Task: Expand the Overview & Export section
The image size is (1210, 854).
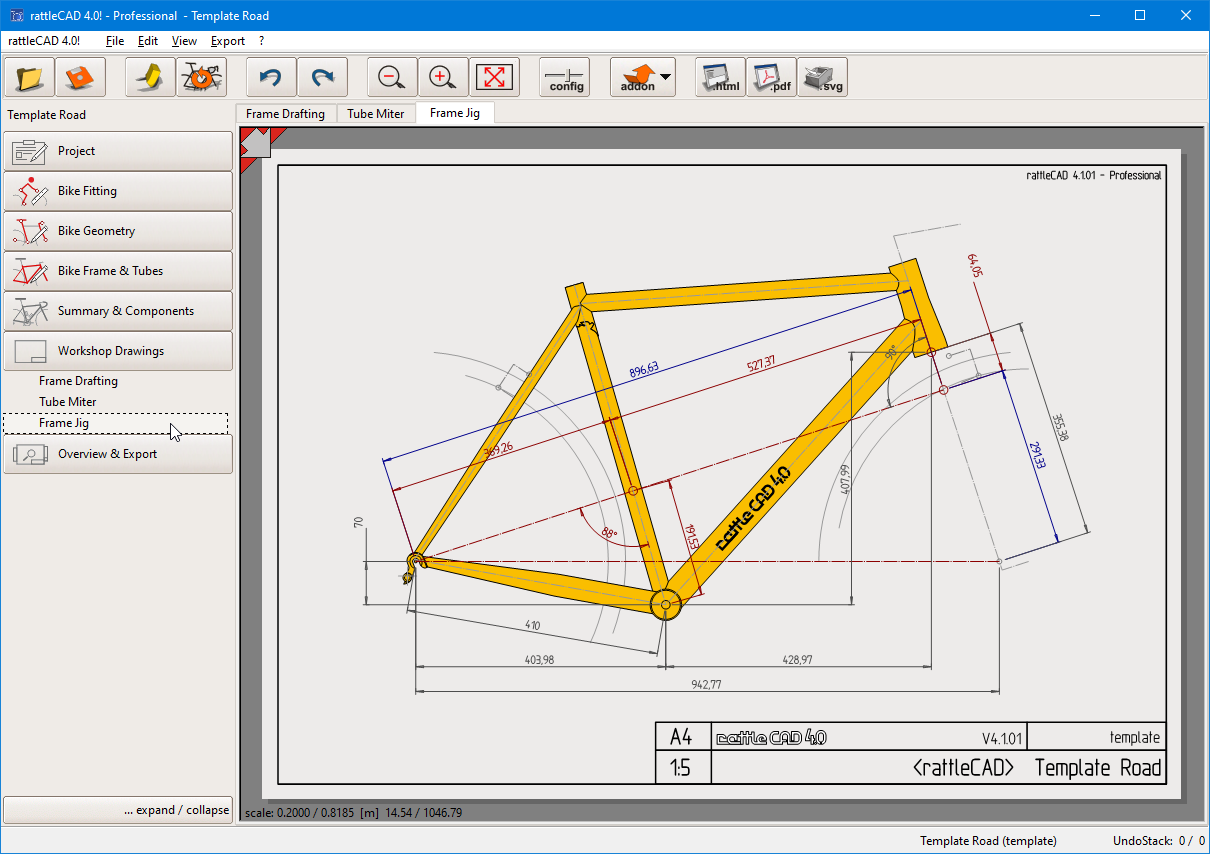Action: [118, 454]
